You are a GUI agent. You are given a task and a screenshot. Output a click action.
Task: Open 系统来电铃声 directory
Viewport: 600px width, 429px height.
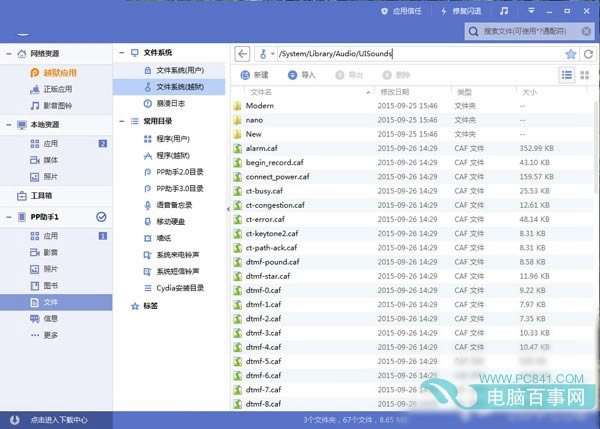click(x=171, y=255)
